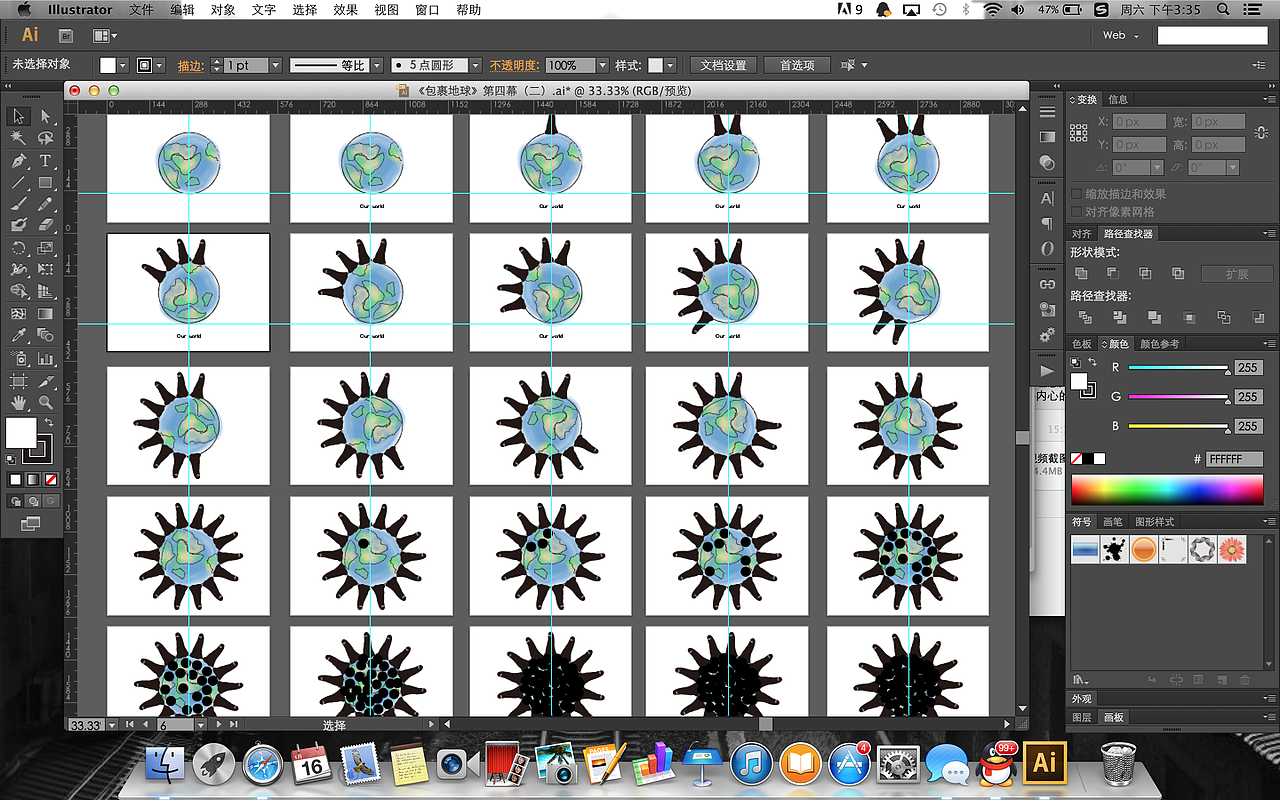Open the Character panel icon
This screenshot has height=800, width=1280.
click(1047, 198)
